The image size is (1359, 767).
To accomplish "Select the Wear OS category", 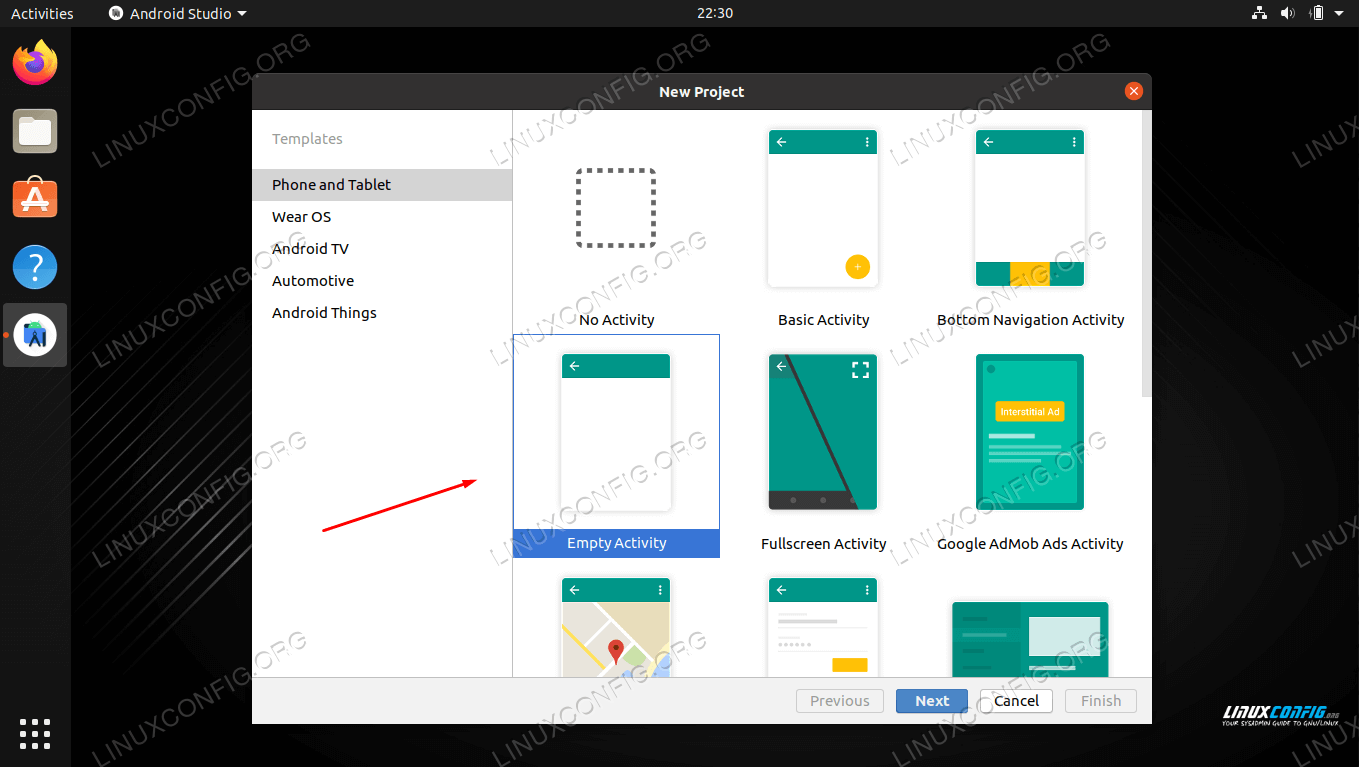I will point(382,217).
